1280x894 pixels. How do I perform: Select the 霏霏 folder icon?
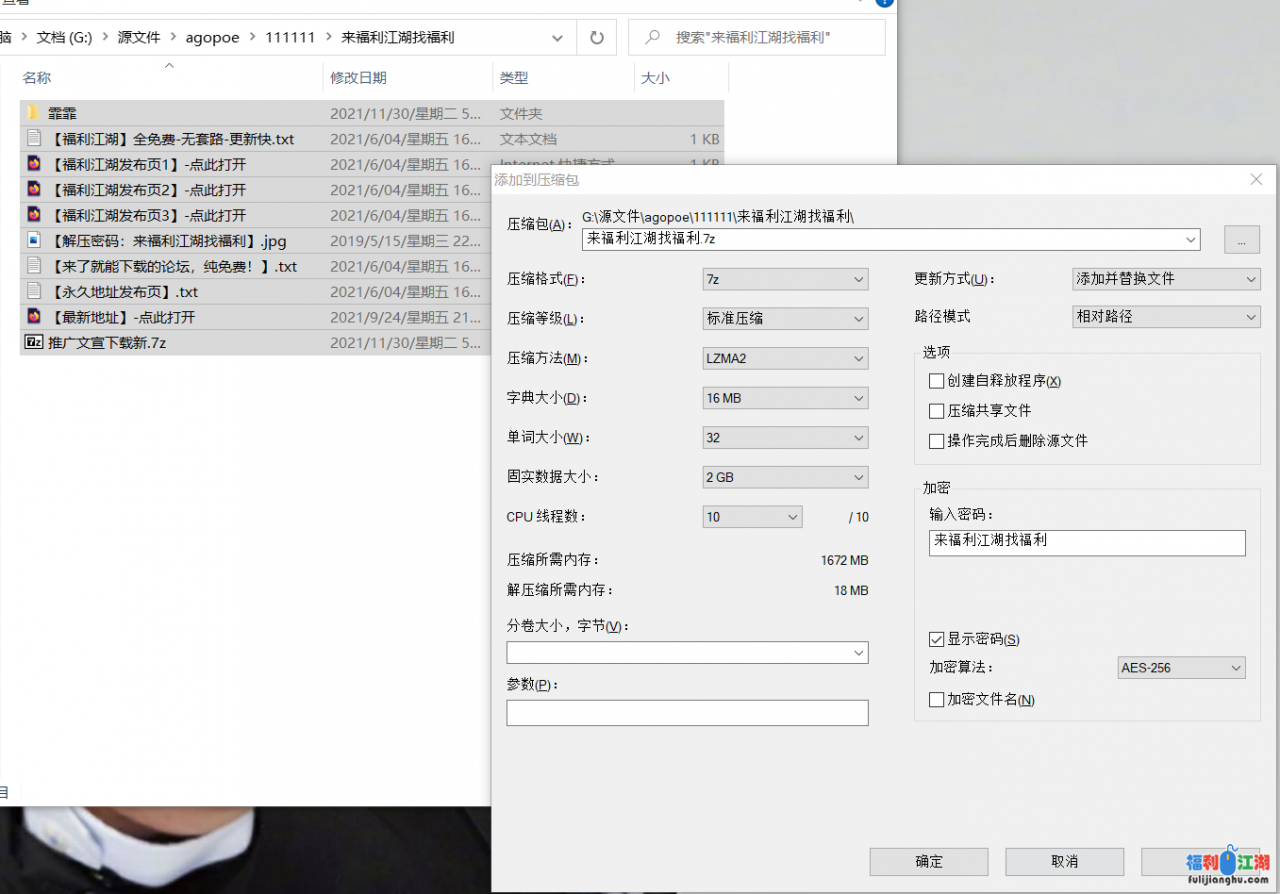(x=33, y=113)
